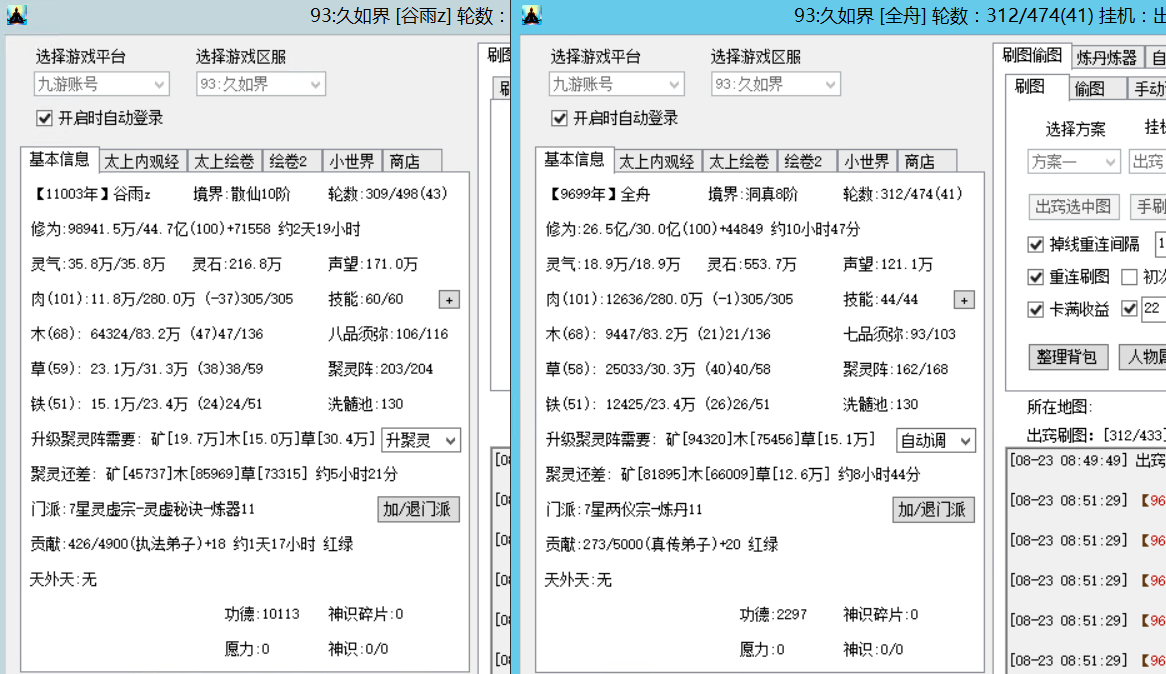
Task: Click the input field after 掉线重连间隔
Action: click(x=1160, y=244)
